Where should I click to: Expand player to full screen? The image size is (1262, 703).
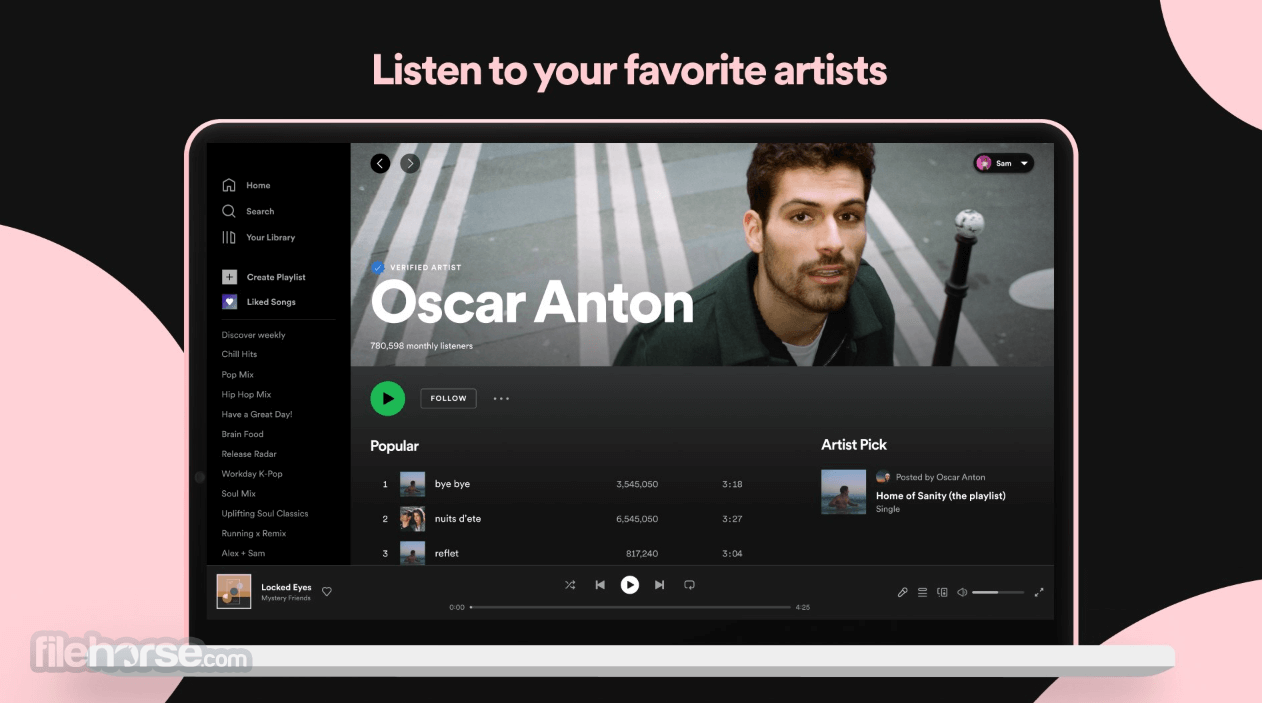tap(1039, 592)
